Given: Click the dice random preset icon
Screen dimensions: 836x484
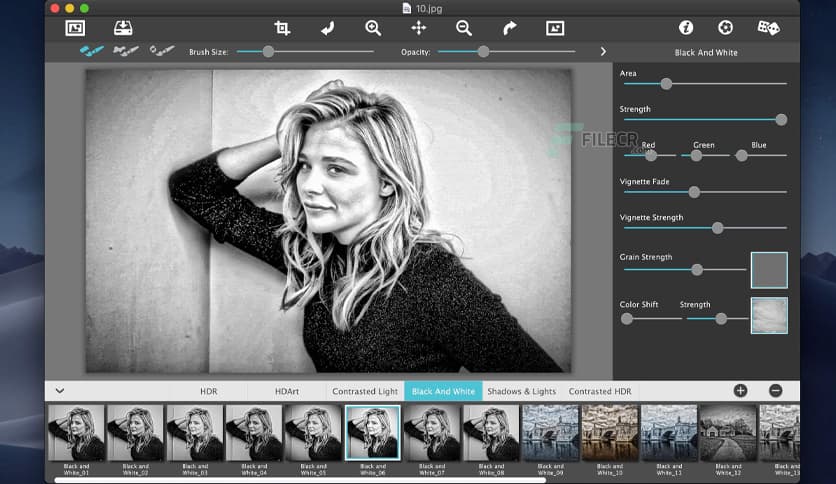Looking at the screenshot, I should pyautogui.click(x=768, y=28).
